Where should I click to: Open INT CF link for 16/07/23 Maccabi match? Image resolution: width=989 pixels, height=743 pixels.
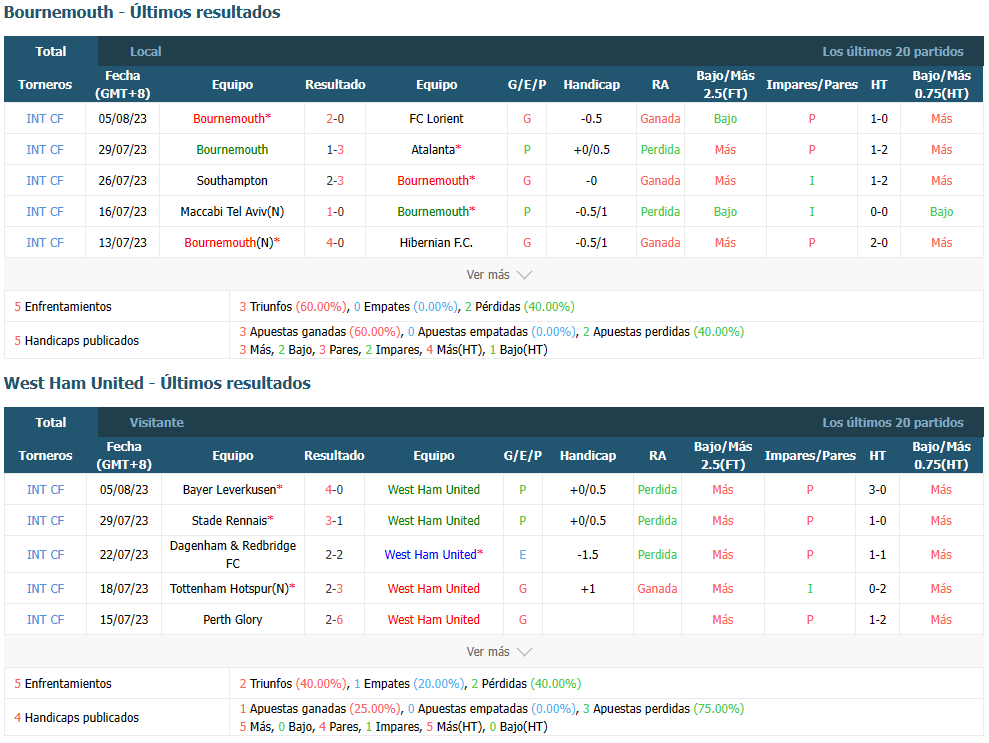tap(45, 211)
